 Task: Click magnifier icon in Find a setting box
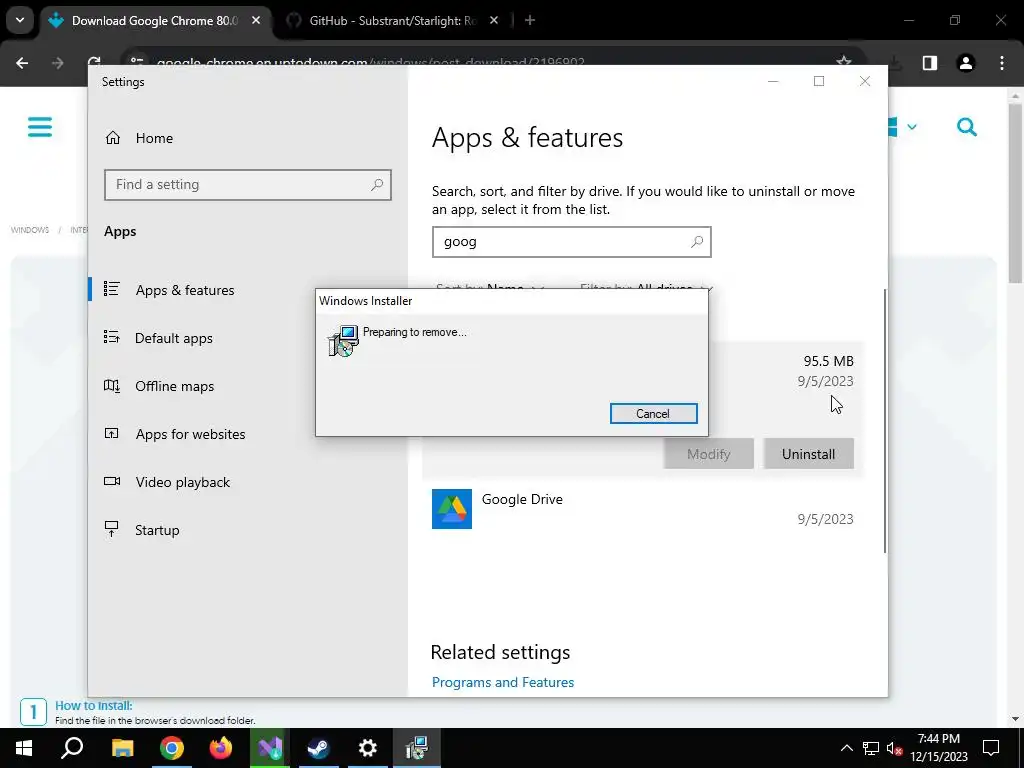pos(377,185)
